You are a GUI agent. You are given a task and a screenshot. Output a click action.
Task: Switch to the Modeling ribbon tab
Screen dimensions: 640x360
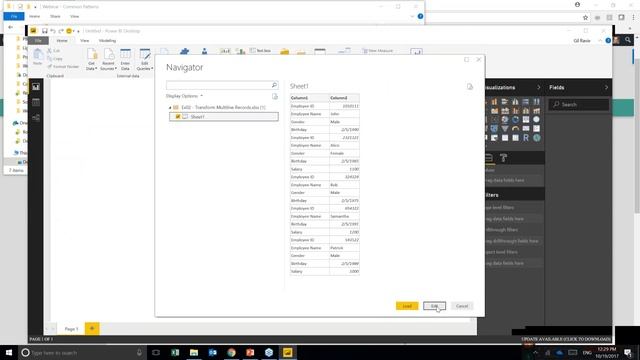[x=107, y=40]
